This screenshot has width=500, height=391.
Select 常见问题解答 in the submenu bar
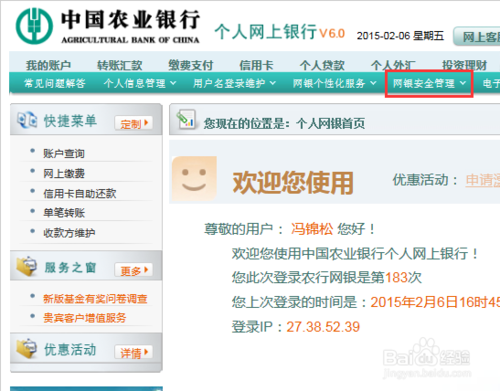(x=55, y=83)
